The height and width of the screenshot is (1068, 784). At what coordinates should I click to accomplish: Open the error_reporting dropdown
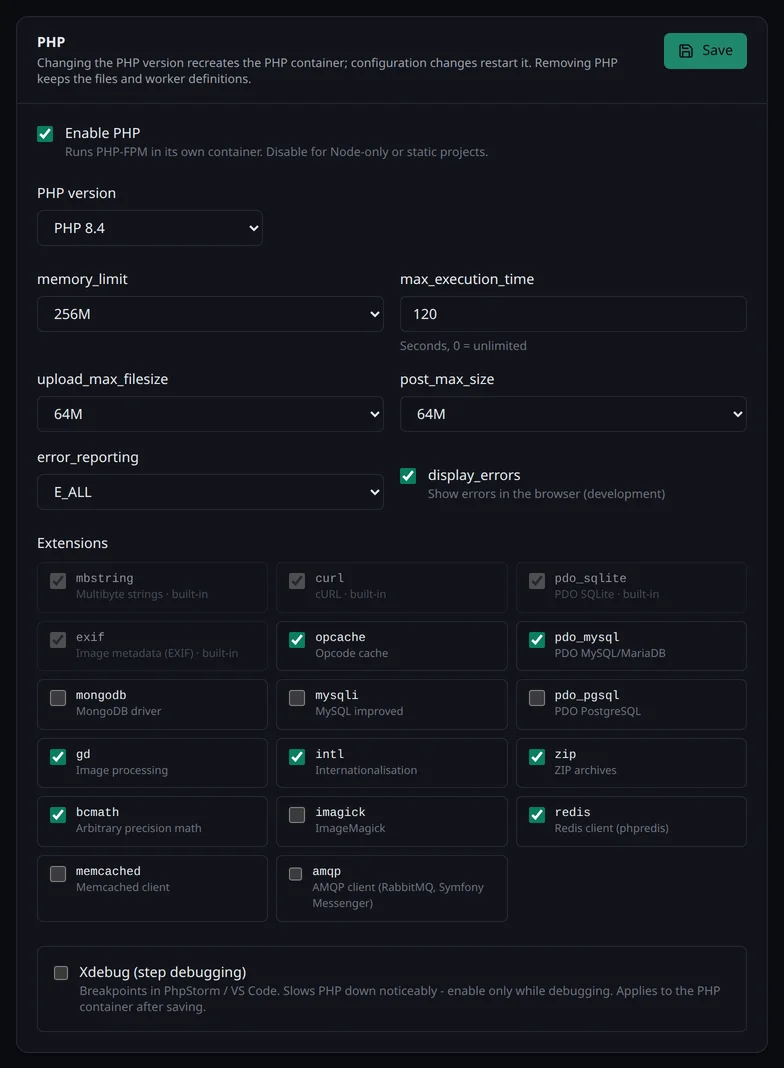pyautogui.click(x=210, y=492)
